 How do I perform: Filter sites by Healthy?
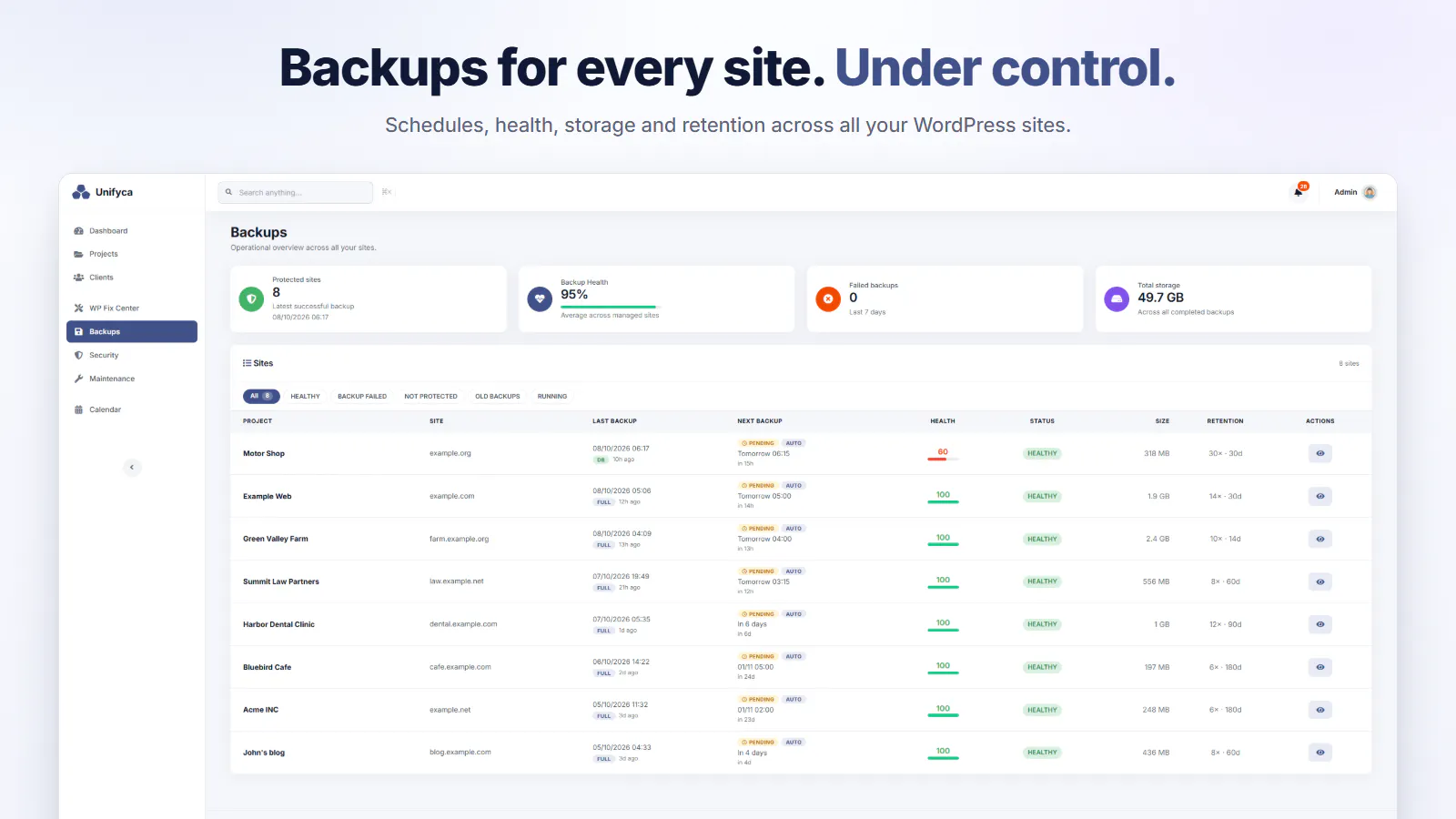pos(305,396)
